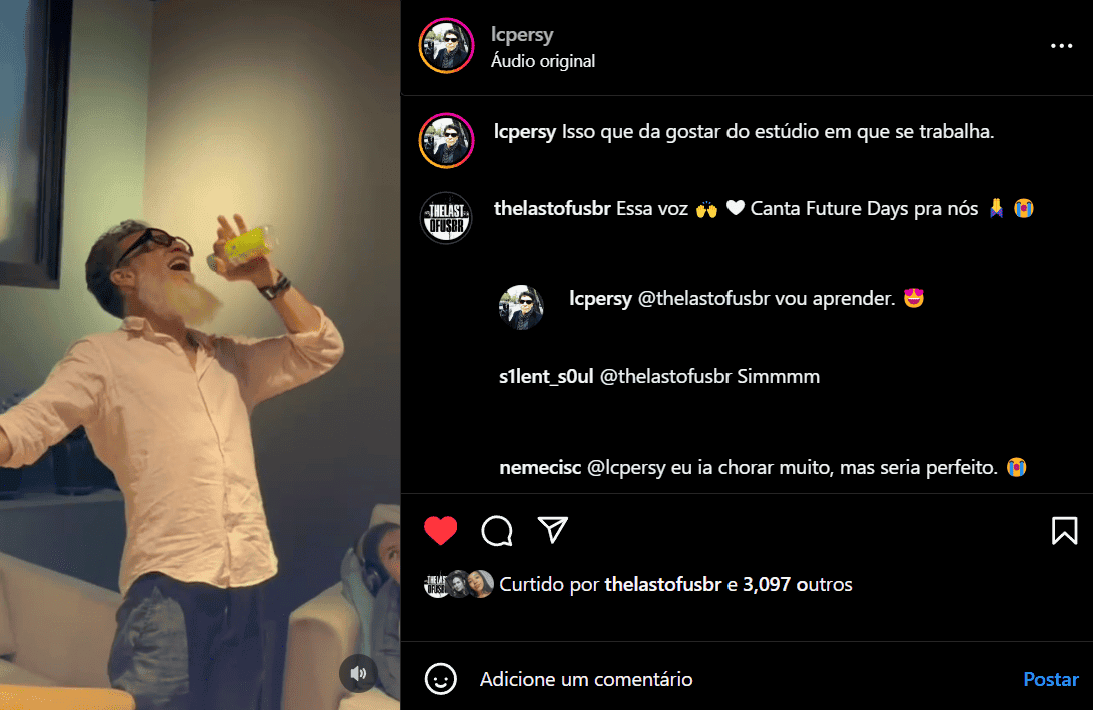The height and width of the screenshot is (710, 1093).
Task: Open the 'Áudio original' audio link
Action: pyautogui.click(x=543, y=61)
